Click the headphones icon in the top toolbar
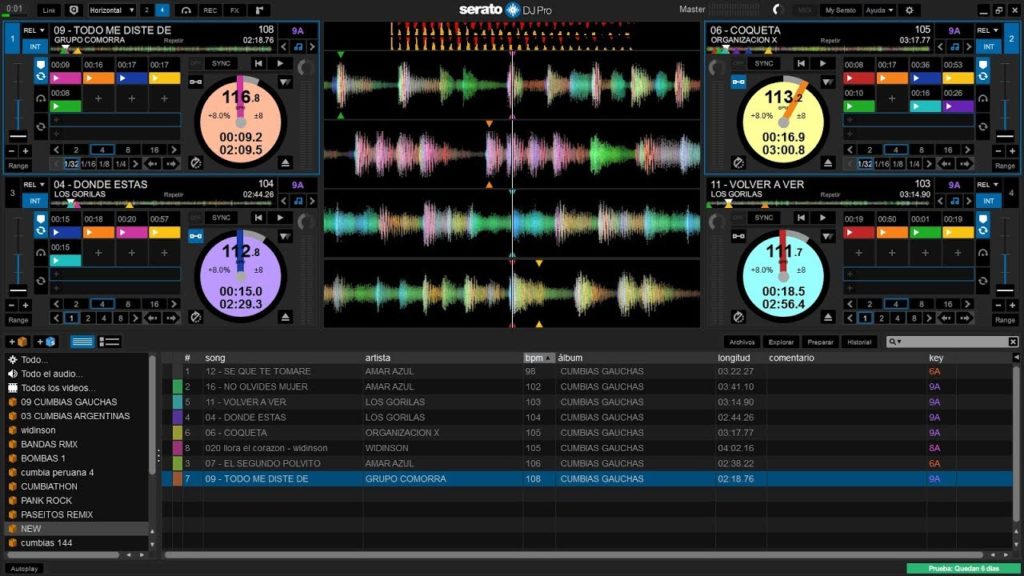The width and height of the screenshot is (1024, 576). click(x=185, y=10)
